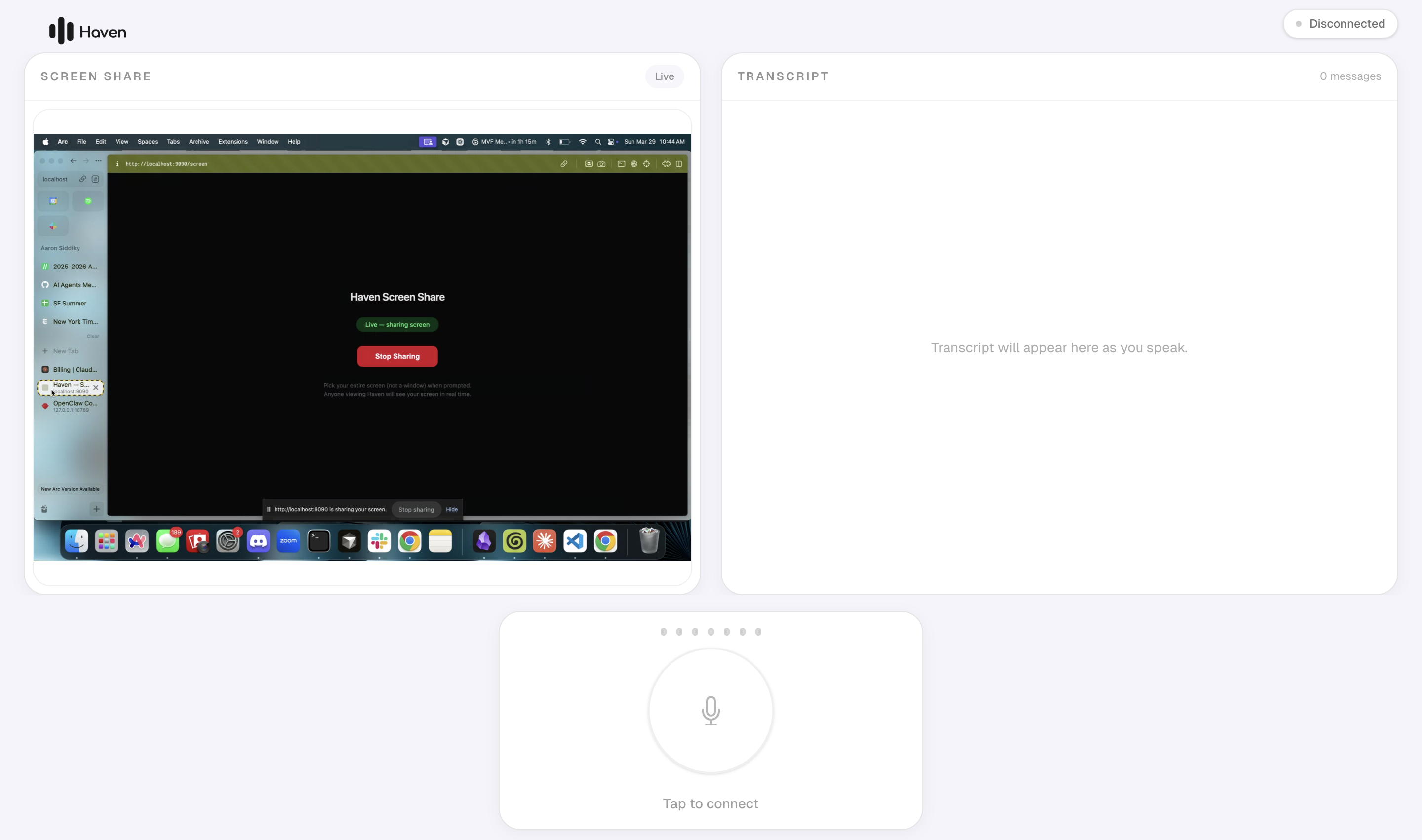Launch Slack from the dock

(x=379, y=541)
